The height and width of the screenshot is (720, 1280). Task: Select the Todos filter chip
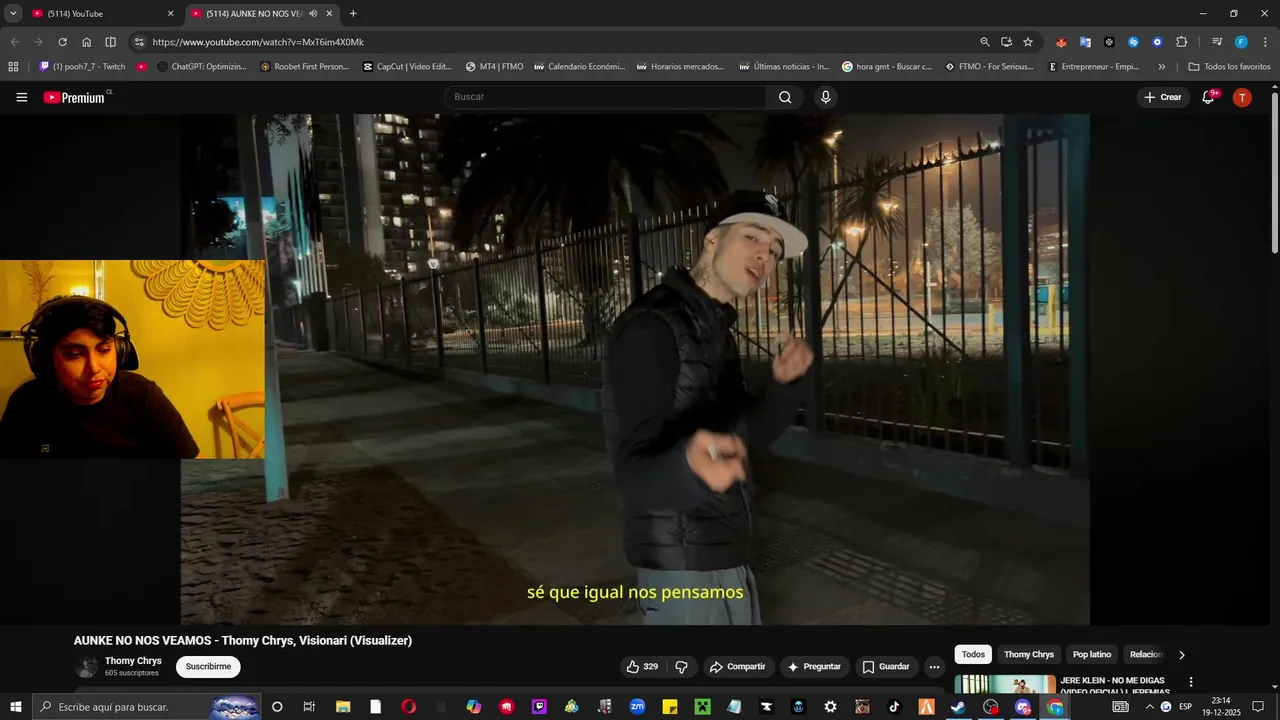(x=973, y=655)
